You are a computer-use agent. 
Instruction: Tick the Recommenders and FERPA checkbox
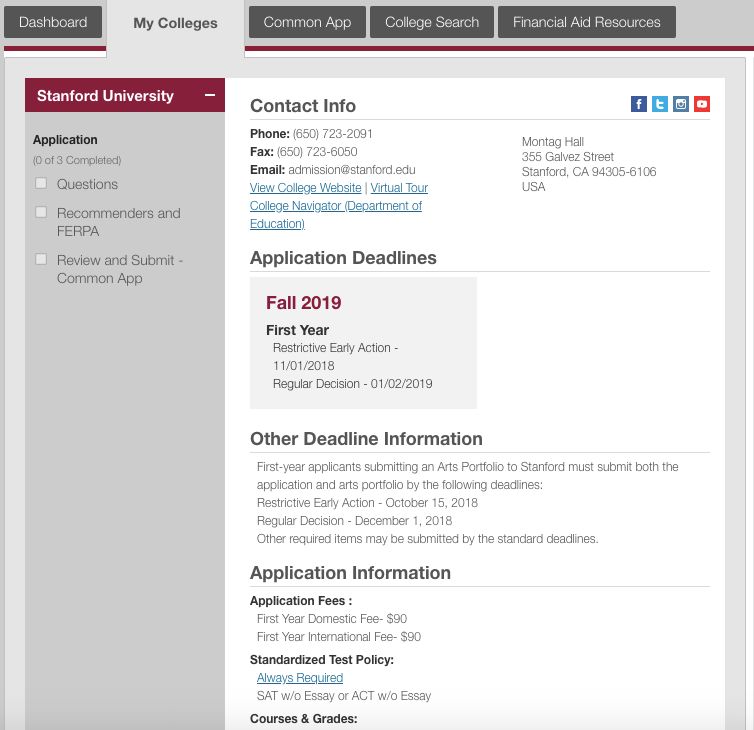(x=41, y=212)
